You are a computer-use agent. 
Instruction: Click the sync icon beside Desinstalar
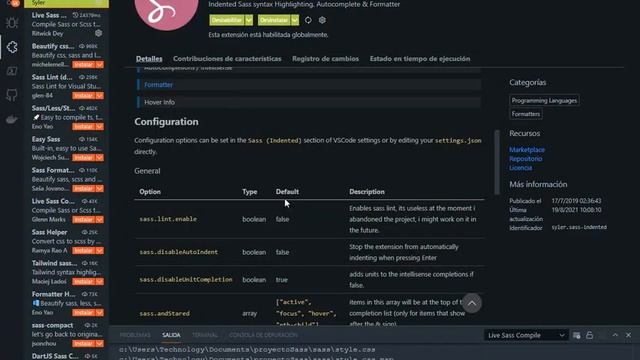(308, 20)
